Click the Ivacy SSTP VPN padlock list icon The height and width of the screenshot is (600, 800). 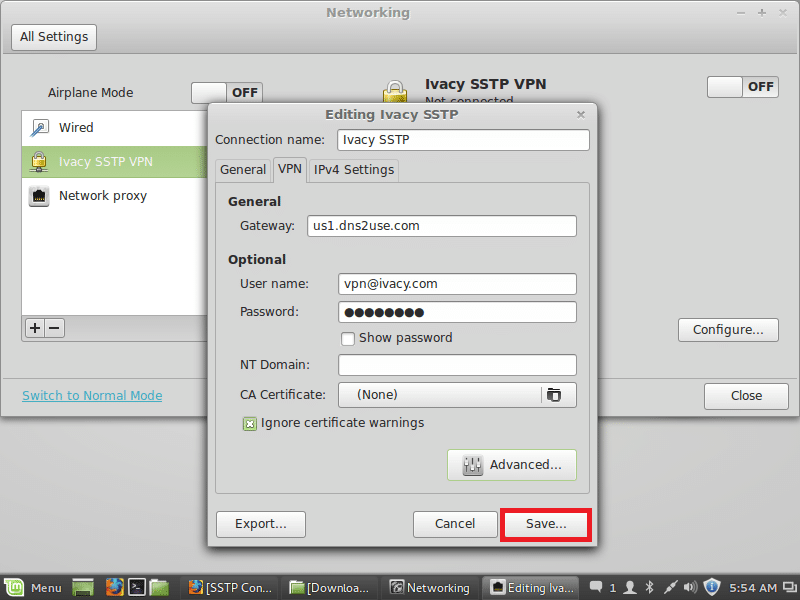[39, 162]
